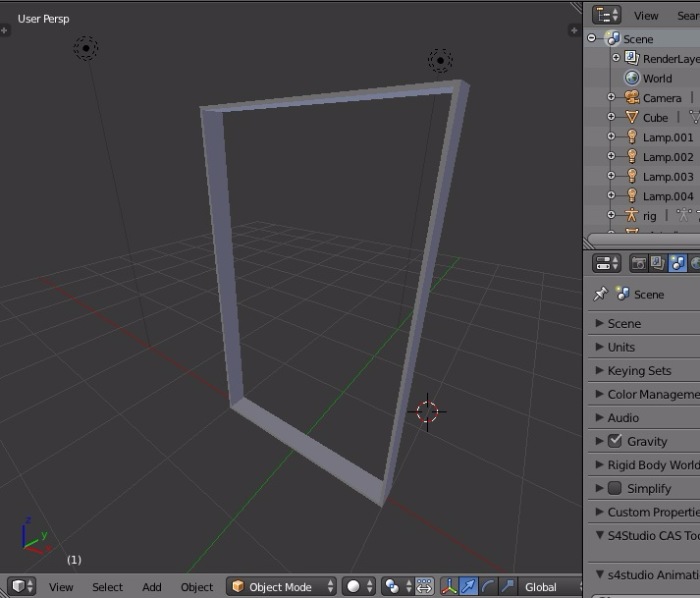
Task: Expand the Cube object in outliner
Action: click(611, 117)
